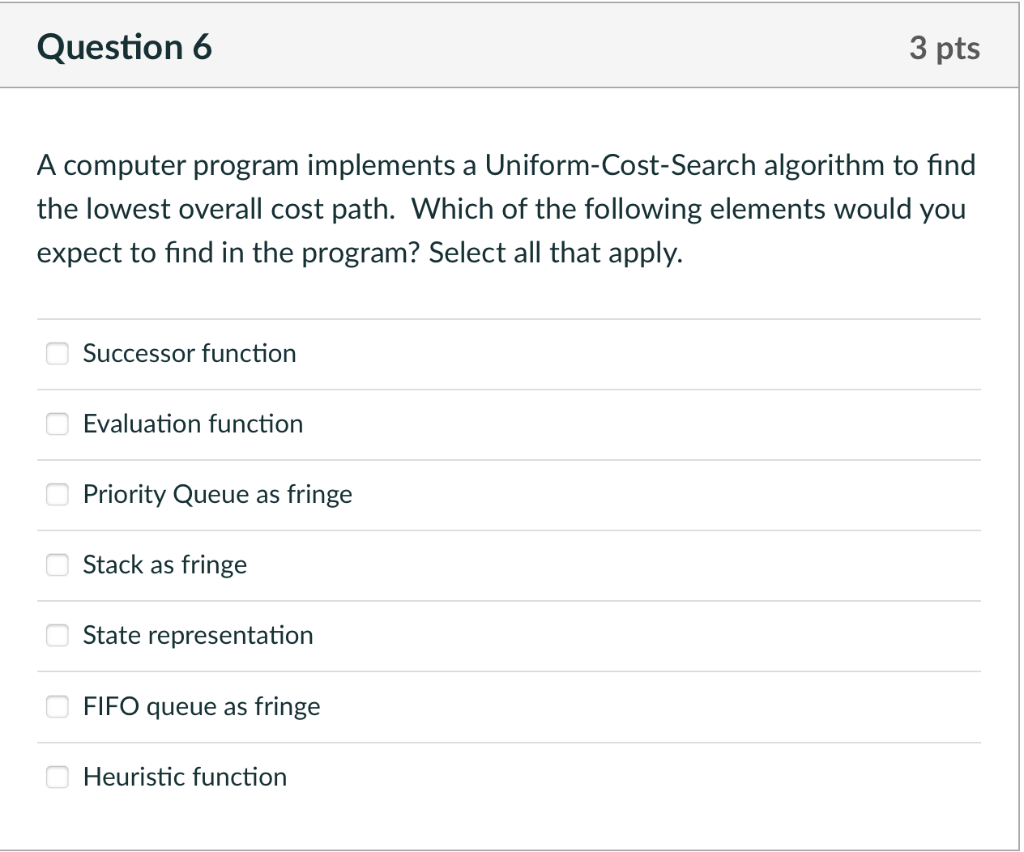Select the Successor function answer label

pyautogui.click(x=189, y=353)
